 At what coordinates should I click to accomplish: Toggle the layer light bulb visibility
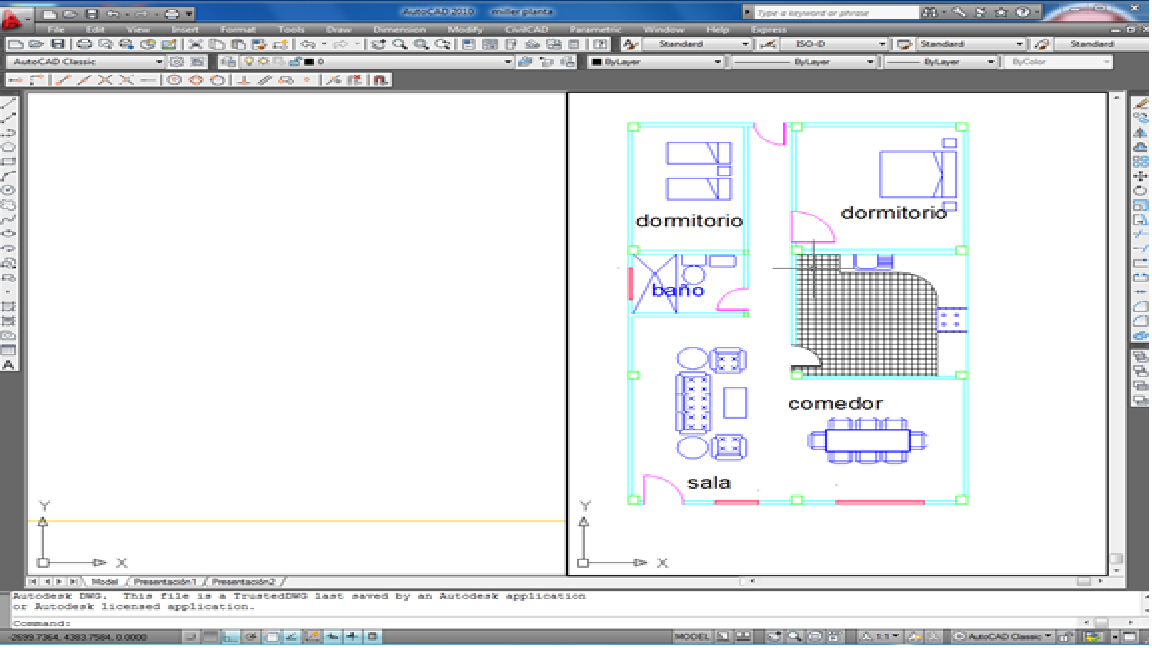tap(247, 60)
